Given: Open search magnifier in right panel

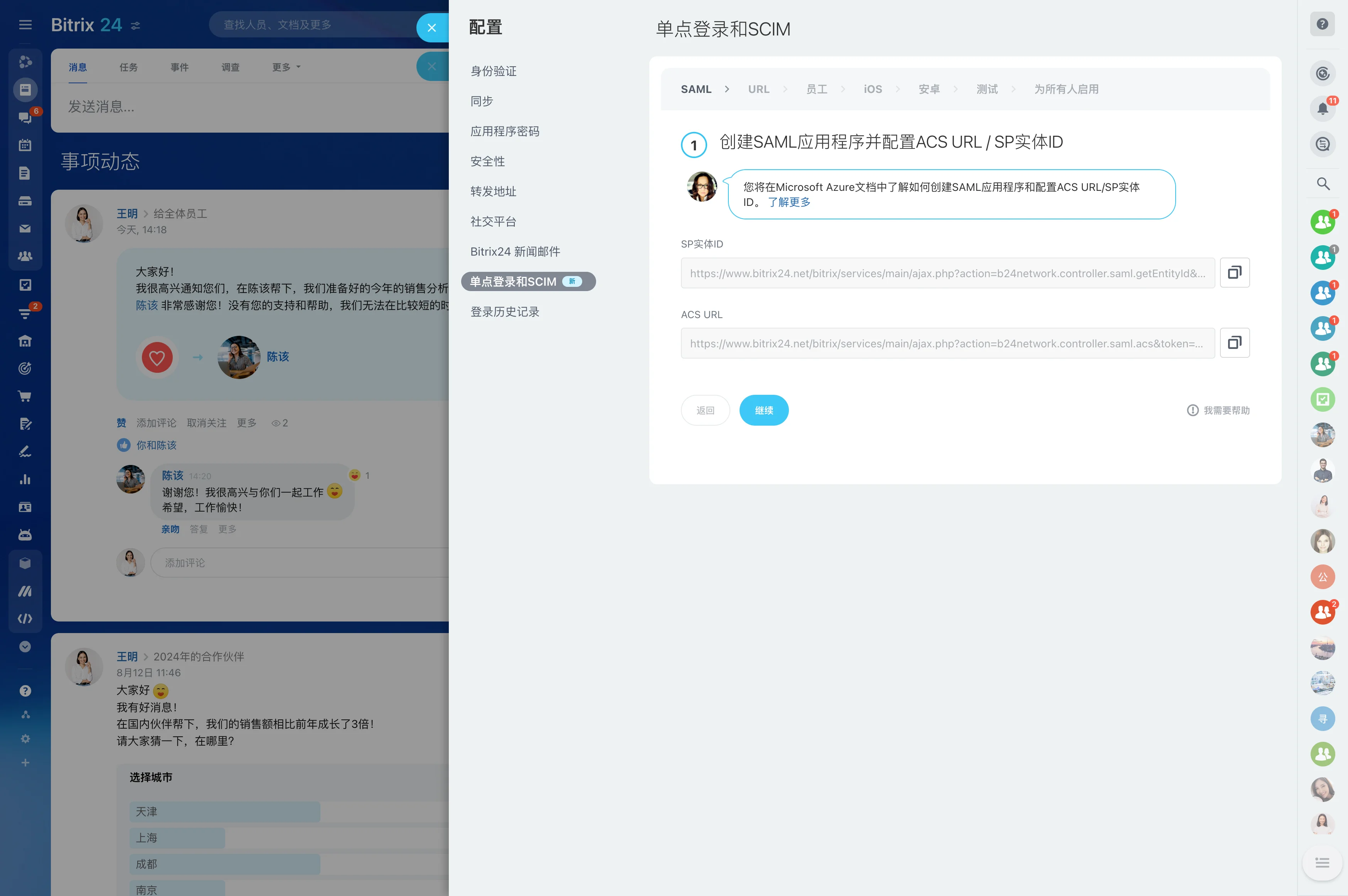Looking at the screenshot, I should (x=1322, y=184).
